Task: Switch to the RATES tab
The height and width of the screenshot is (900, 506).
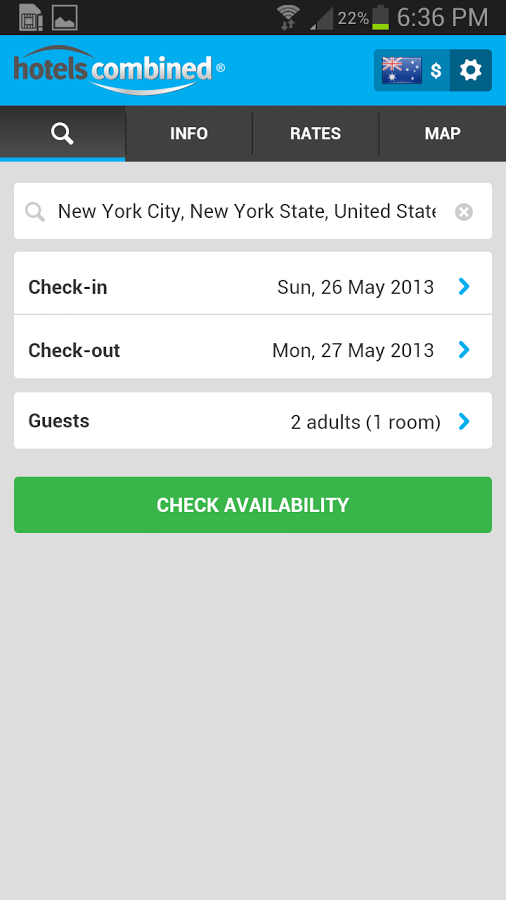Action: coord(316,134)
